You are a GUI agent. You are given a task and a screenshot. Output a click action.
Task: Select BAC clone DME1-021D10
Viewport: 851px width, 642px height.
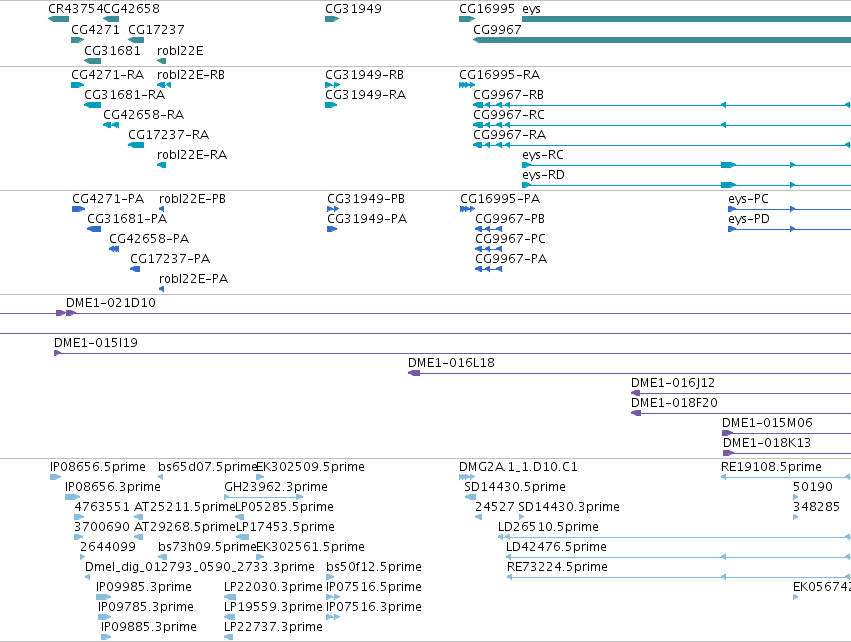coord(111,303)
